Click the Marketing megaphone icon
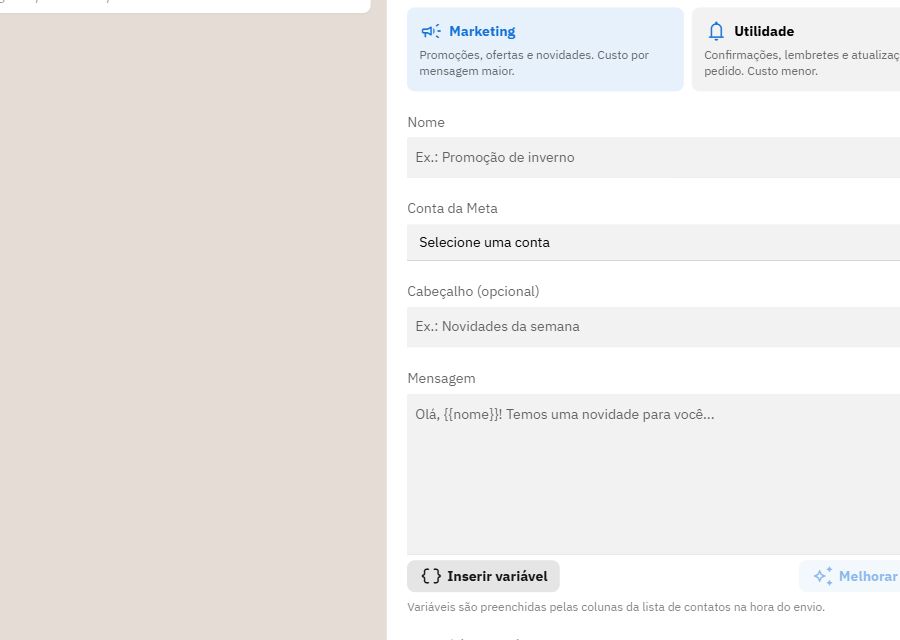The image size is (900, 640). (x=430, y=31)
